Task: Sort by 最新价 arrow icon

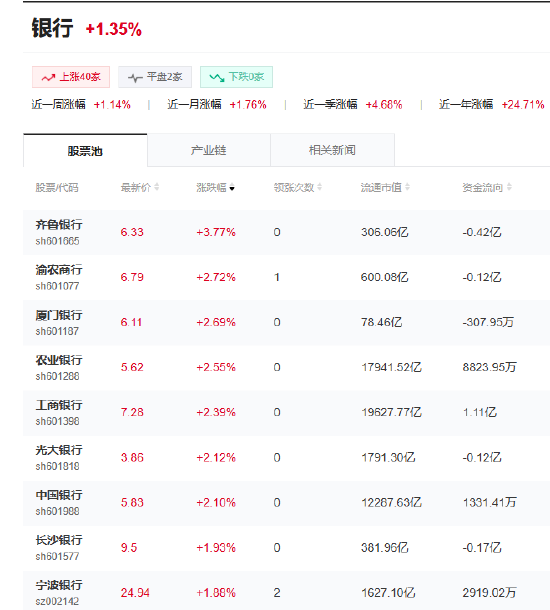Action: (x=156, y=188)
